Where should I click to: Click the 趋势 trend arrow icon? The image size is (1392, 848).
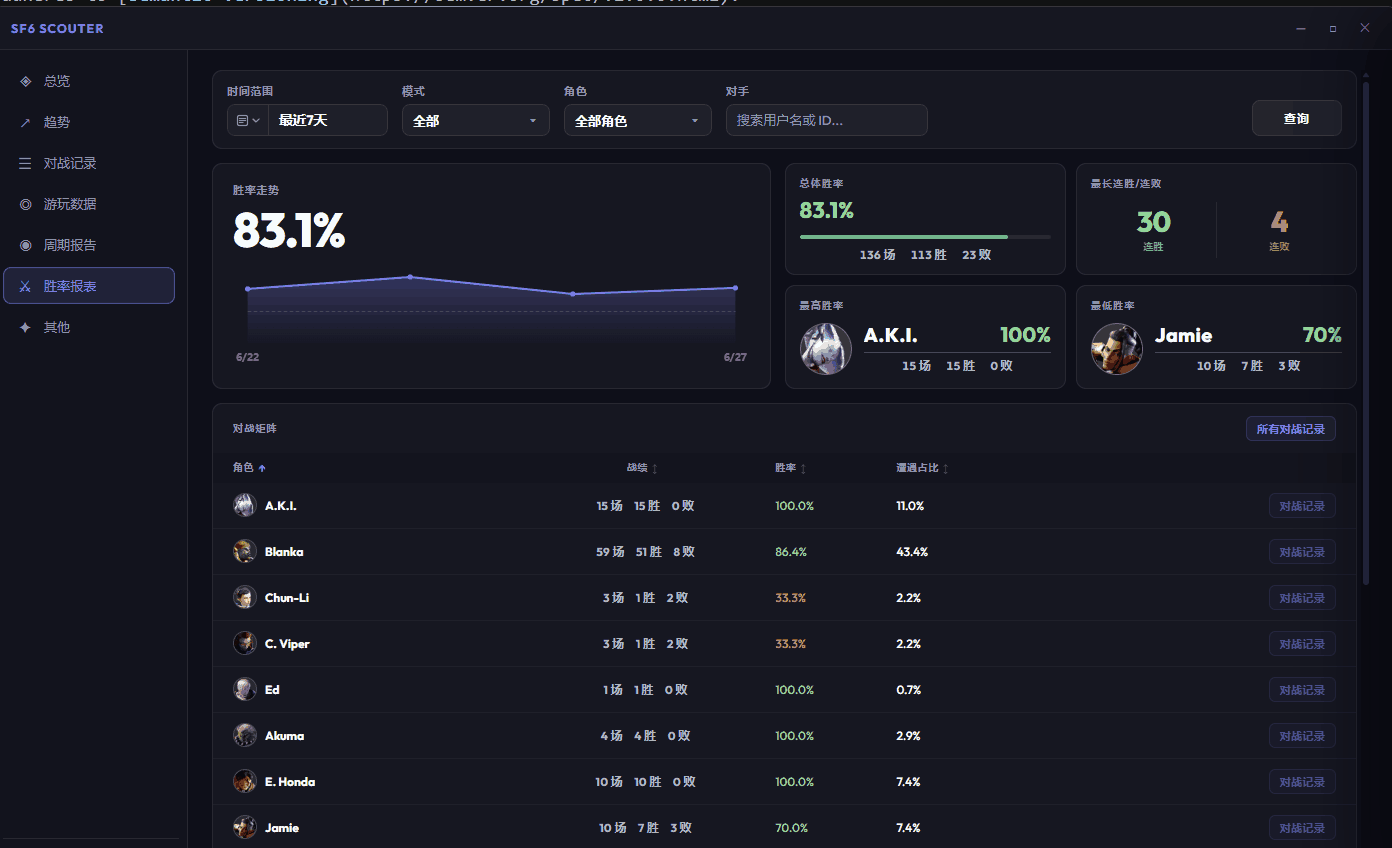point(26,122)
